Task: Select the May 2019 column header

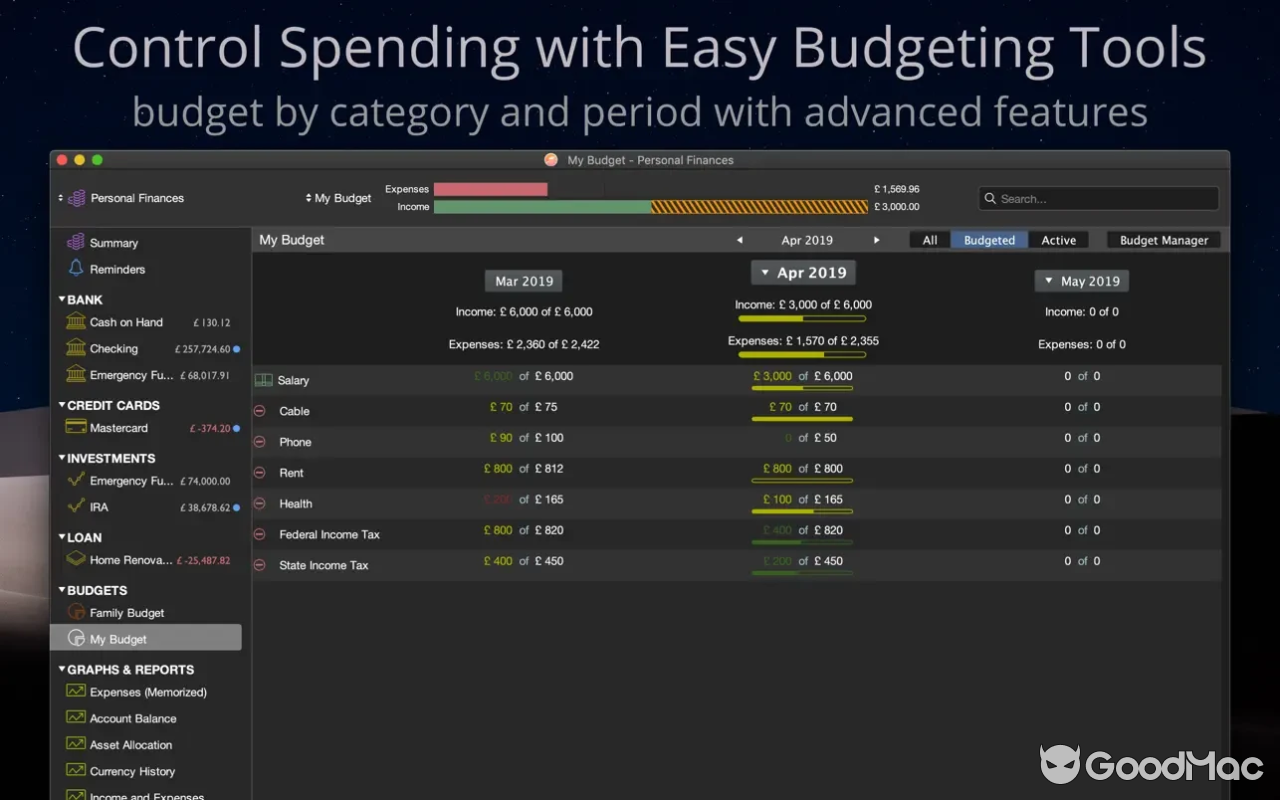Action: (x=1081, y=280)
